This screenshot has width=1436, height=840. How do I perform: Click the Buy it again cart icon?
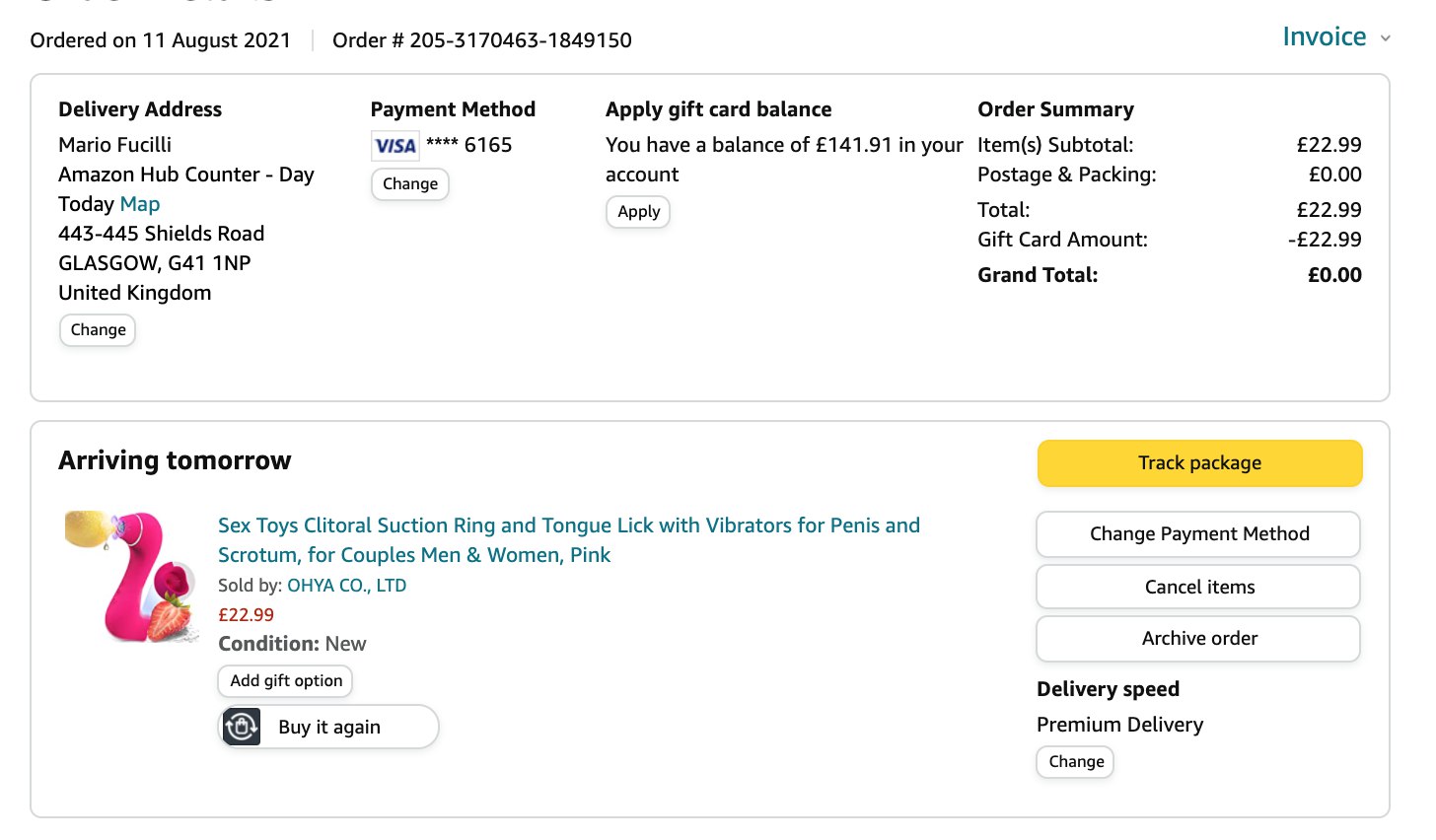pyautogui.click(x=242, y=727)
